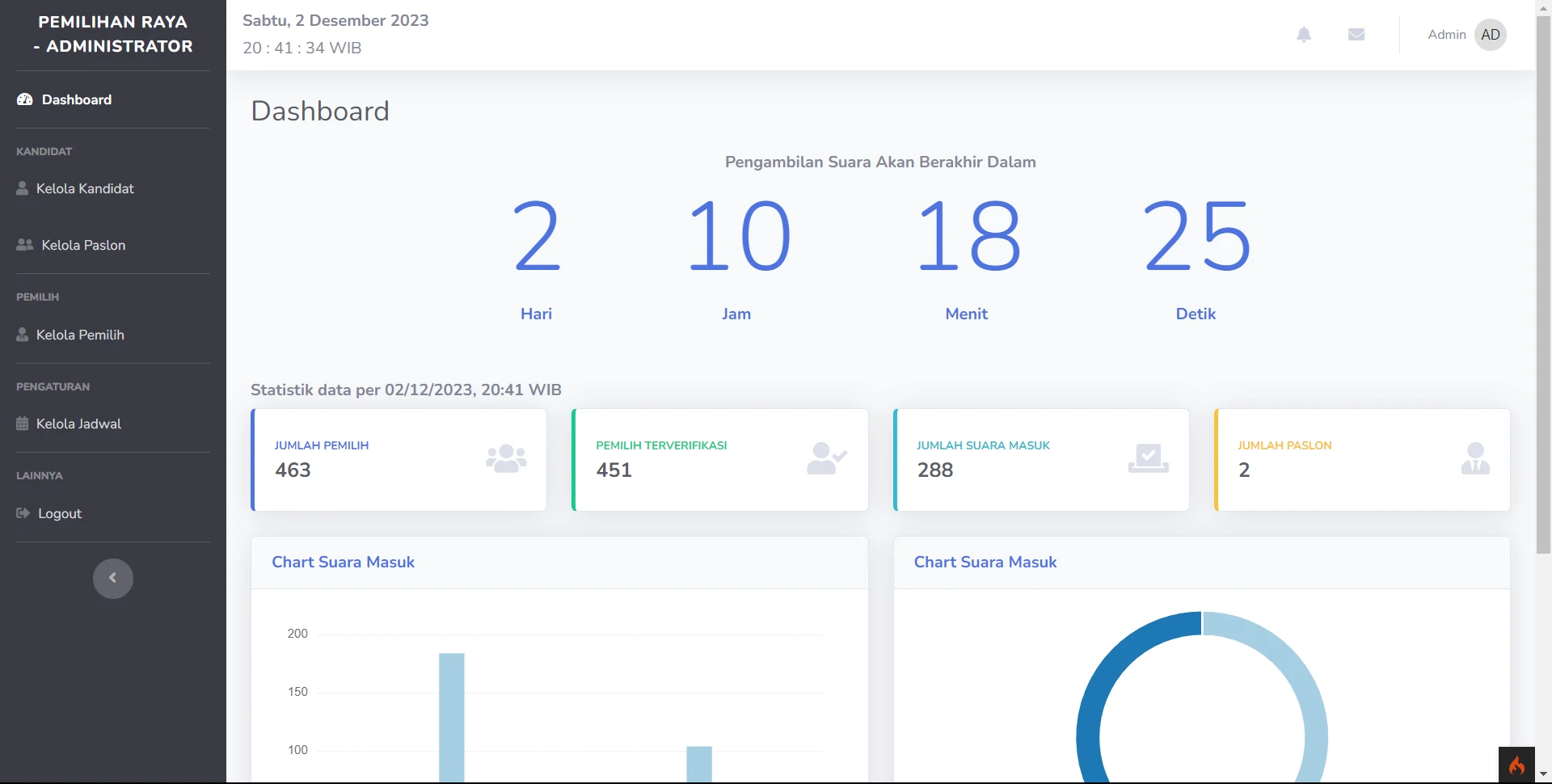The width and height of the screenshot is (1552, 784).
Task: Open the Admin user dropdown
Action: [x=1446, y=35]
